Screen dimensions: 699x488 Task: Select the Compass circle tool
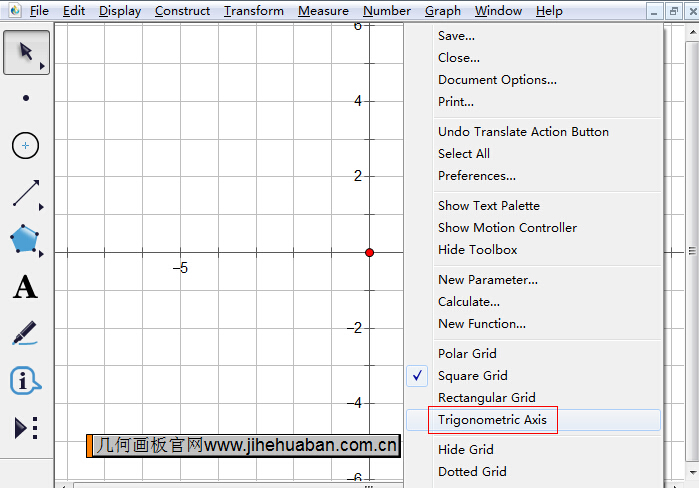25,145
